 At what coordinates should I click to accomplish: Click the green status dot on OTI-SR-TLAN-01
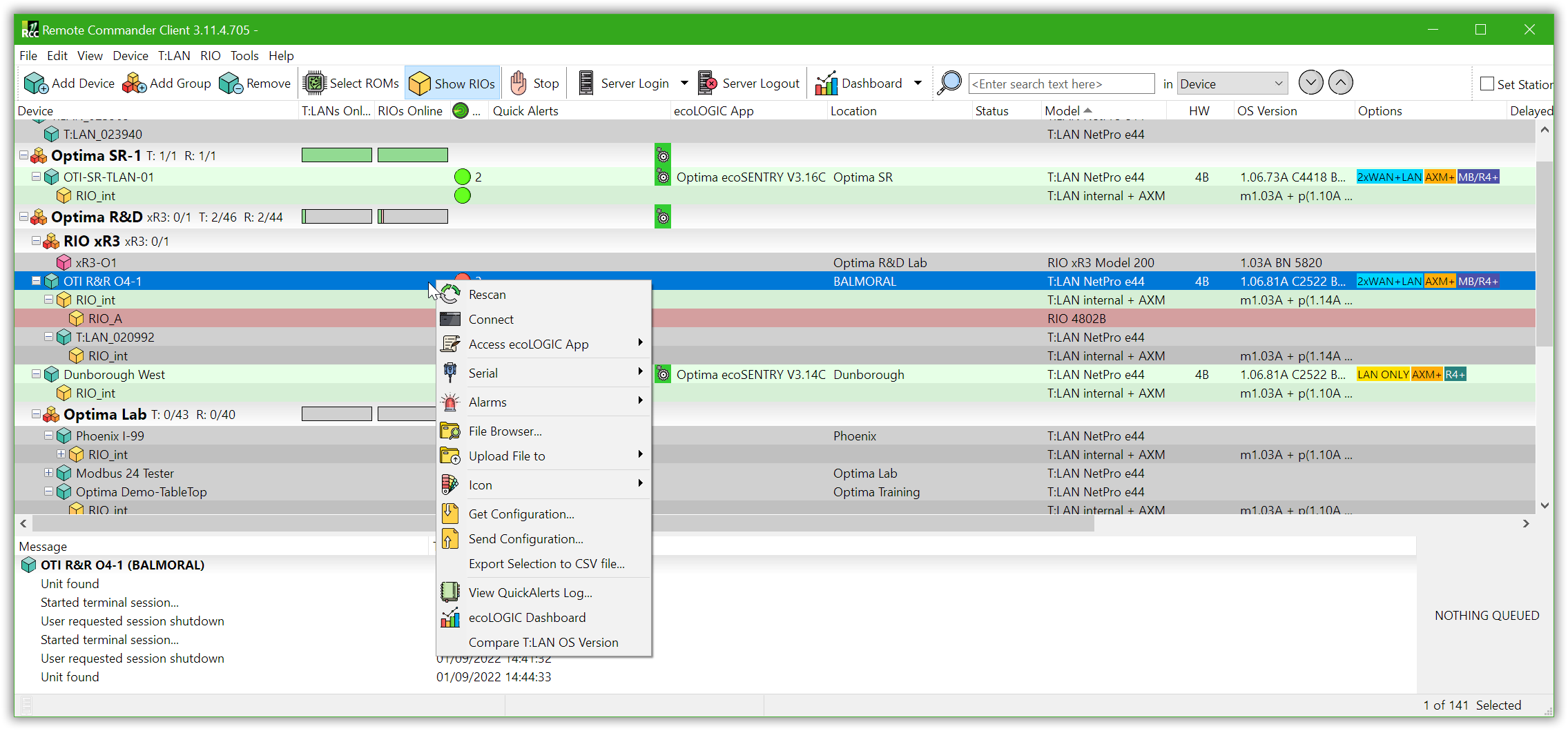(463, 177)
